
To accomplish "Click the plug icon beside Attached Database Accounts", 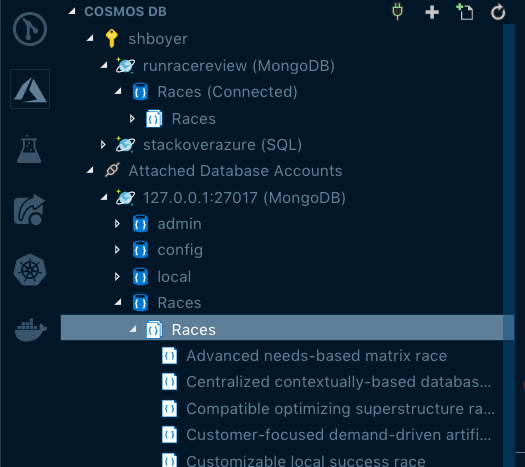I will [112, 170].
